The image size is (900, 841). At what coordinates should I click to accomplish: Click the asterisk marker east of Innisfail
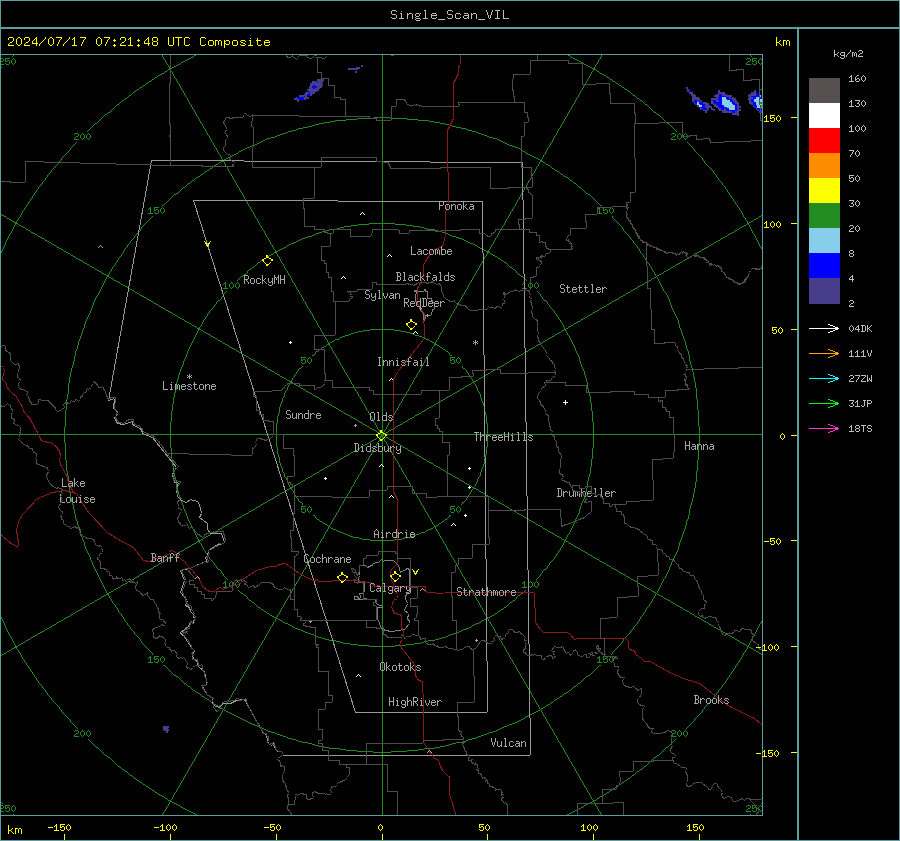pos(475,343)
